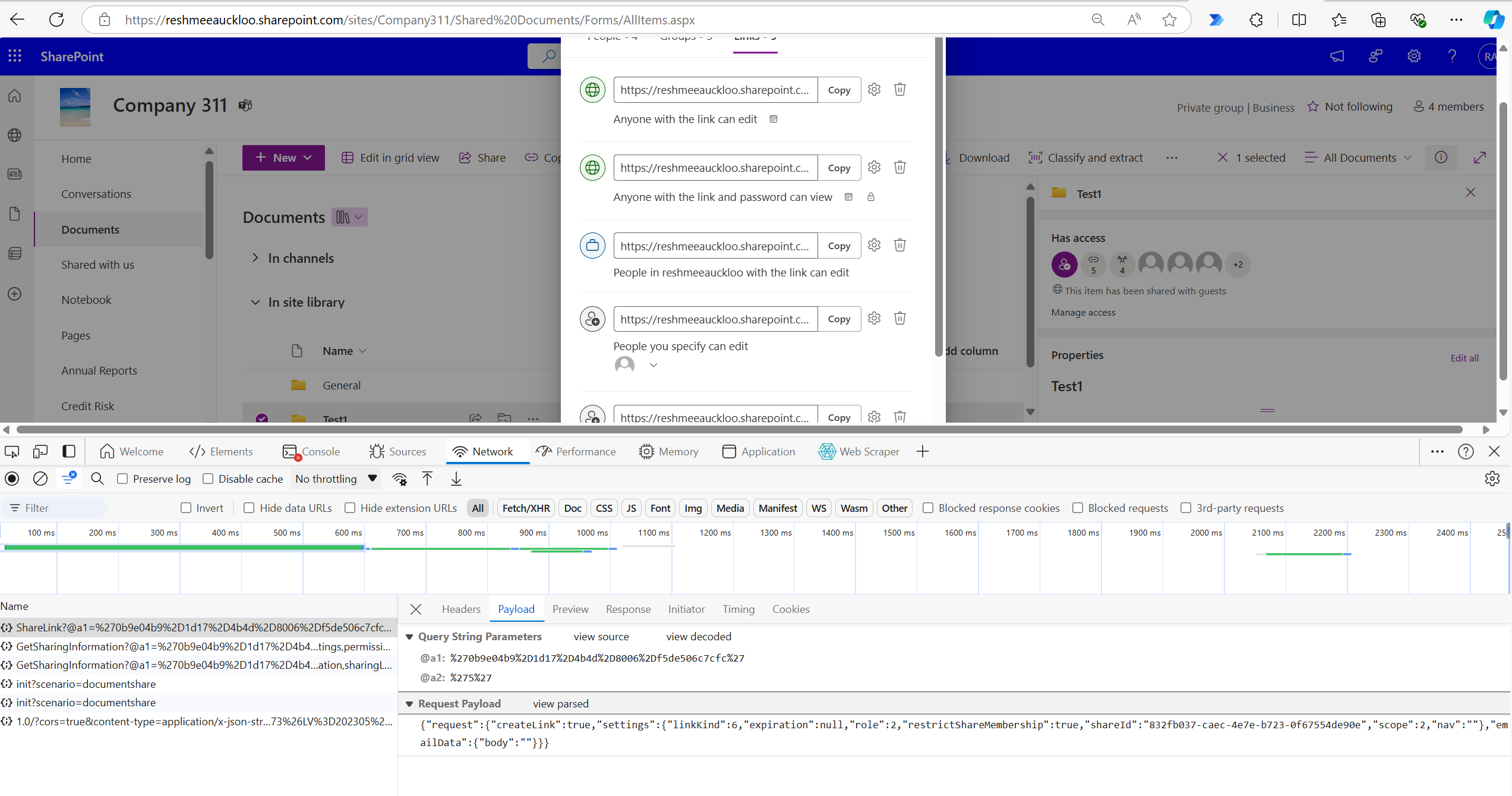Click the Manage access link in details pane
1512x796 pixels.
point(1084,312)
